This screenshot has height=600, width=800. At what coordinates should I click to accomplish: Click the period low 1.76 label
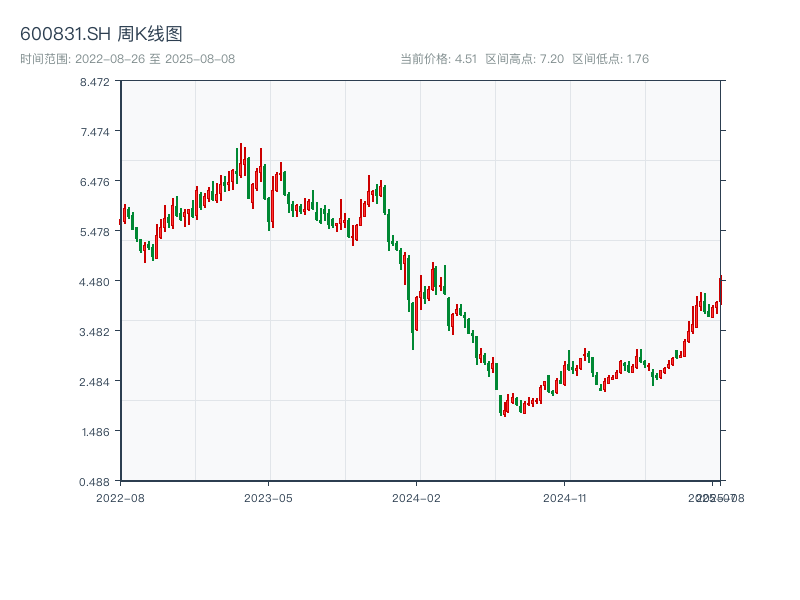610,59
